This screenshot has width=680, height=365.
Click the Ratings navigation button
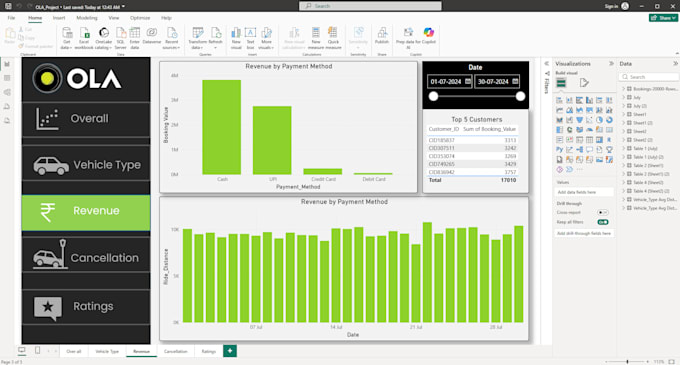pos(86,306)
